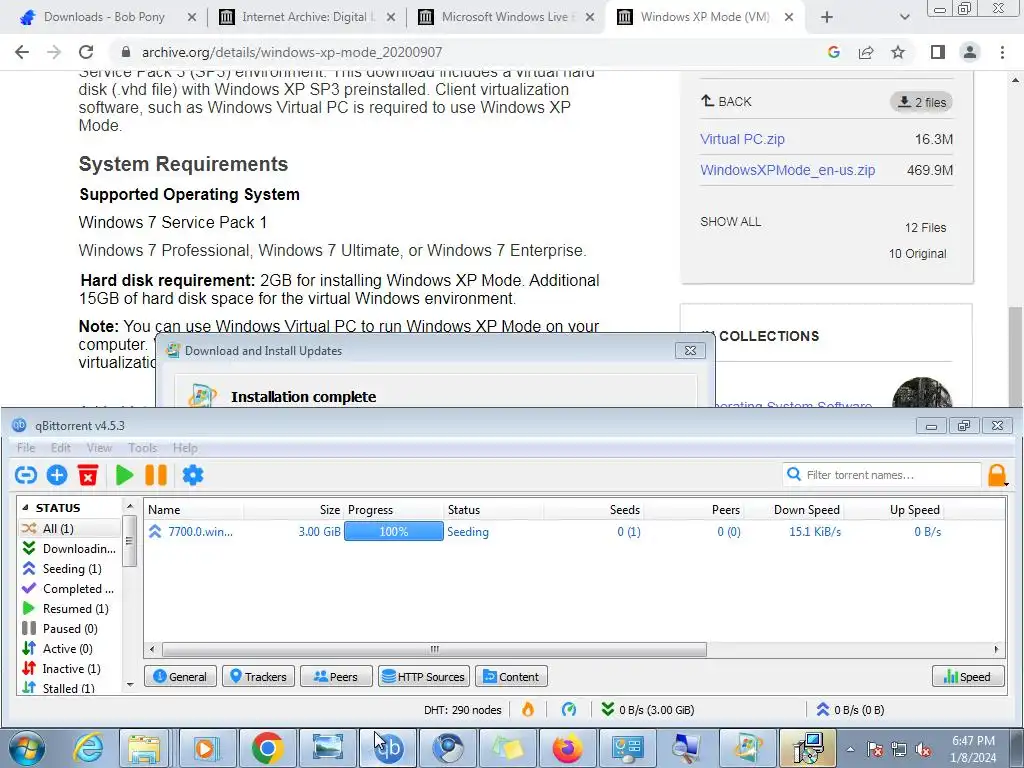Open qBittorrent Tools menu

pos(142,447)
